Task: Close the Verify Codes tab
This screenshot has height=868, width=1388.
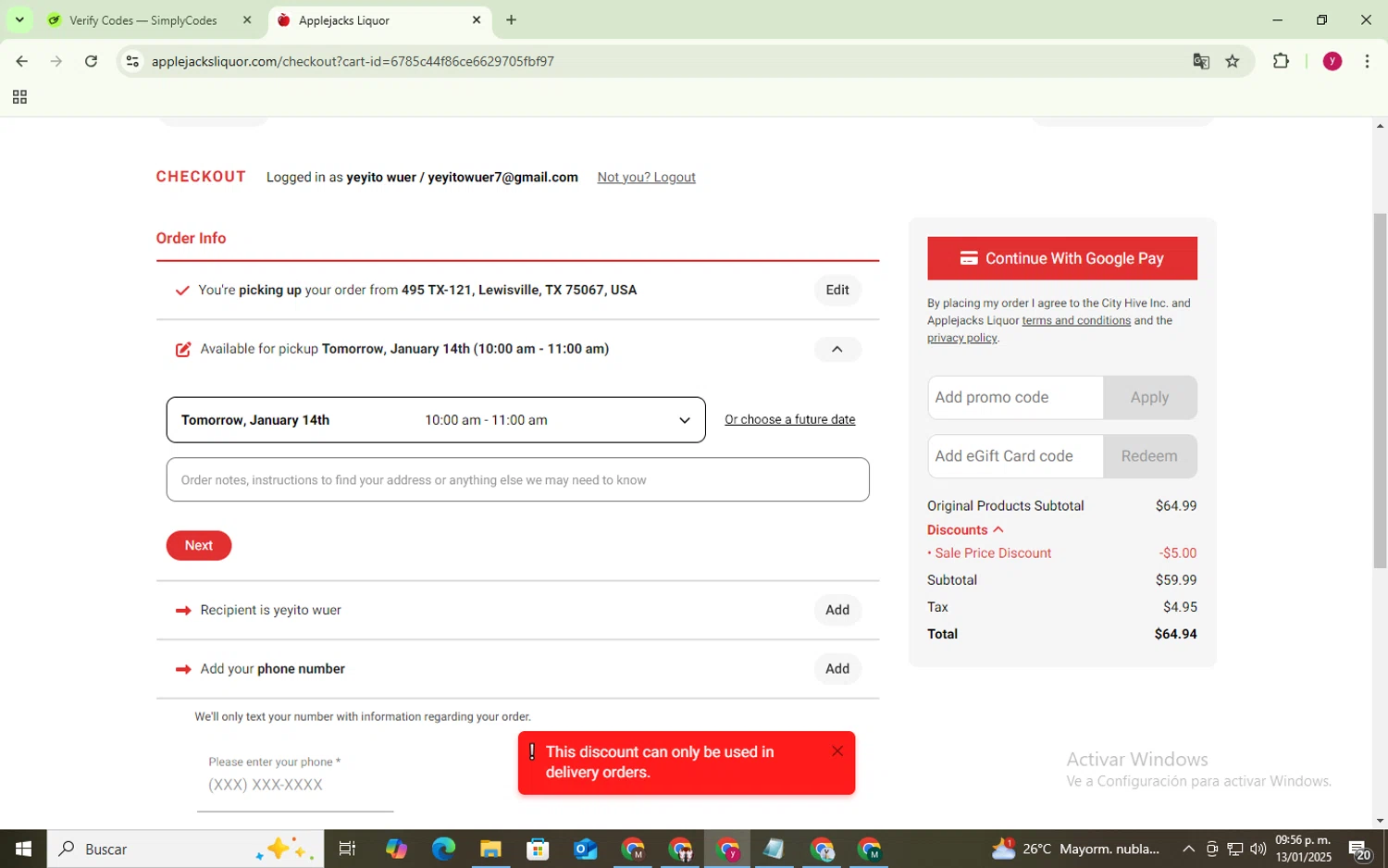Action: click(x=247, y=19)
